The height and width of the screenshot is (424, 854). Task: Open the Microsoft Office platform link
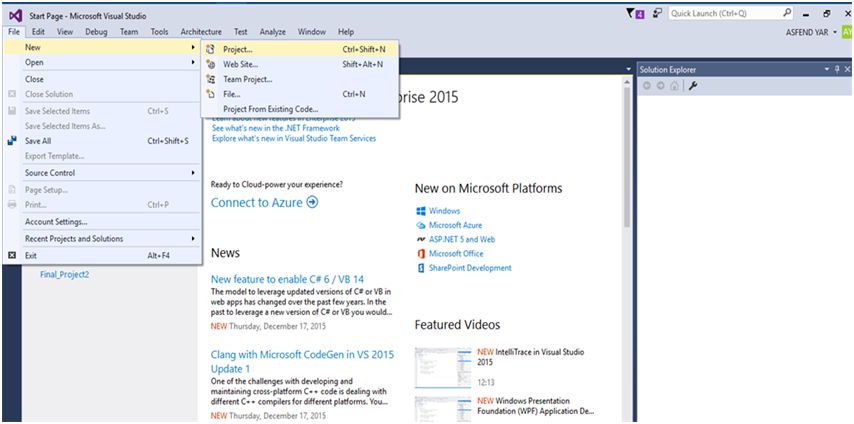[x=456, y=253]
